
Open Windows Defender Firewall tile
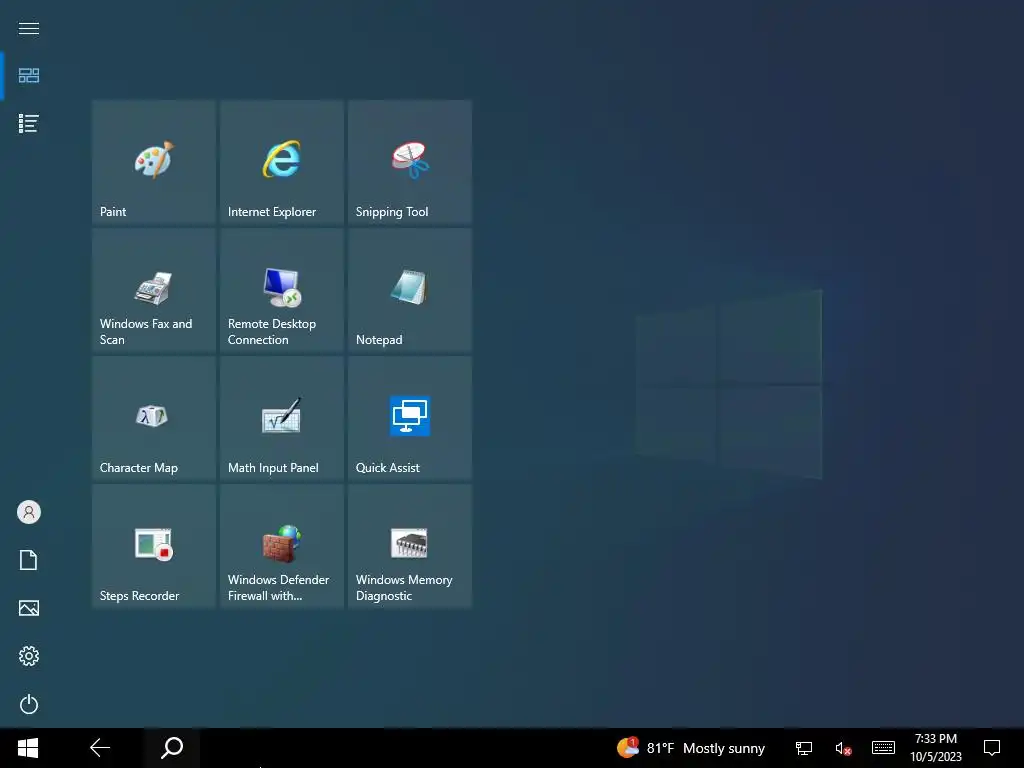click(x=282, y=546)
